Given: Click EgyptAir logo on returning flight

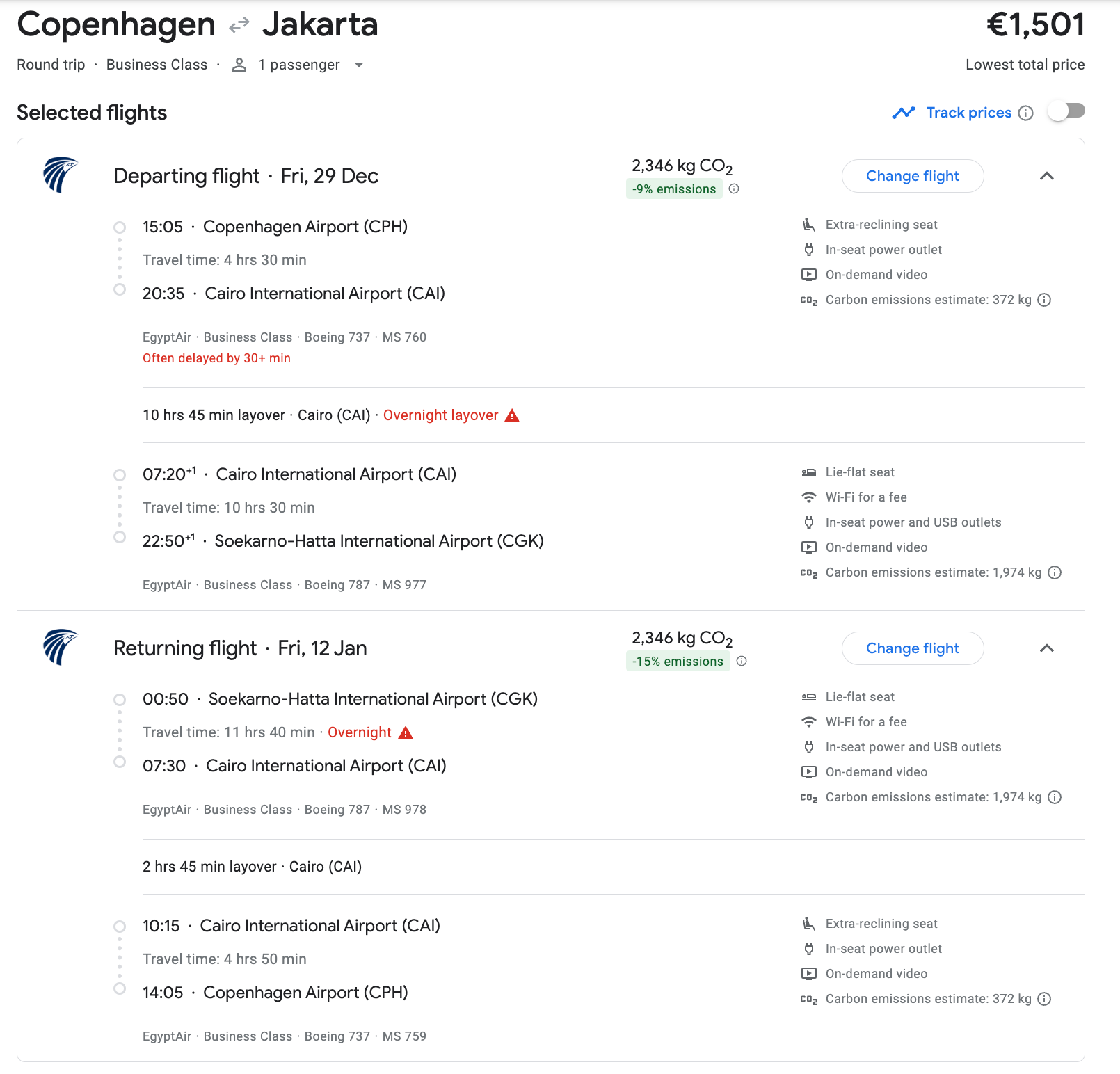Looking at the screenshot, I should coord(60,647).
